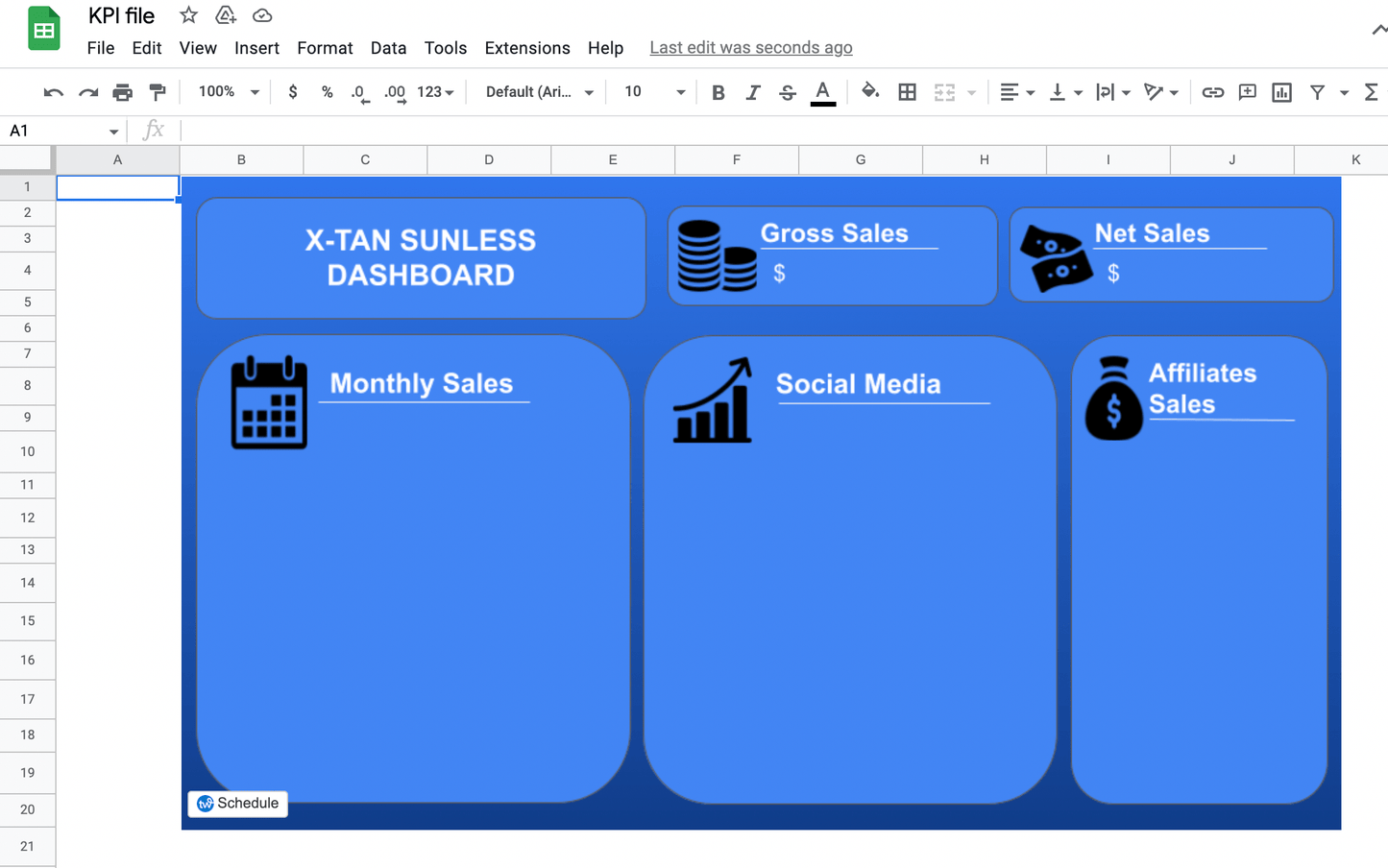
Task: Format selection as currency
Action: pos(293,91)
